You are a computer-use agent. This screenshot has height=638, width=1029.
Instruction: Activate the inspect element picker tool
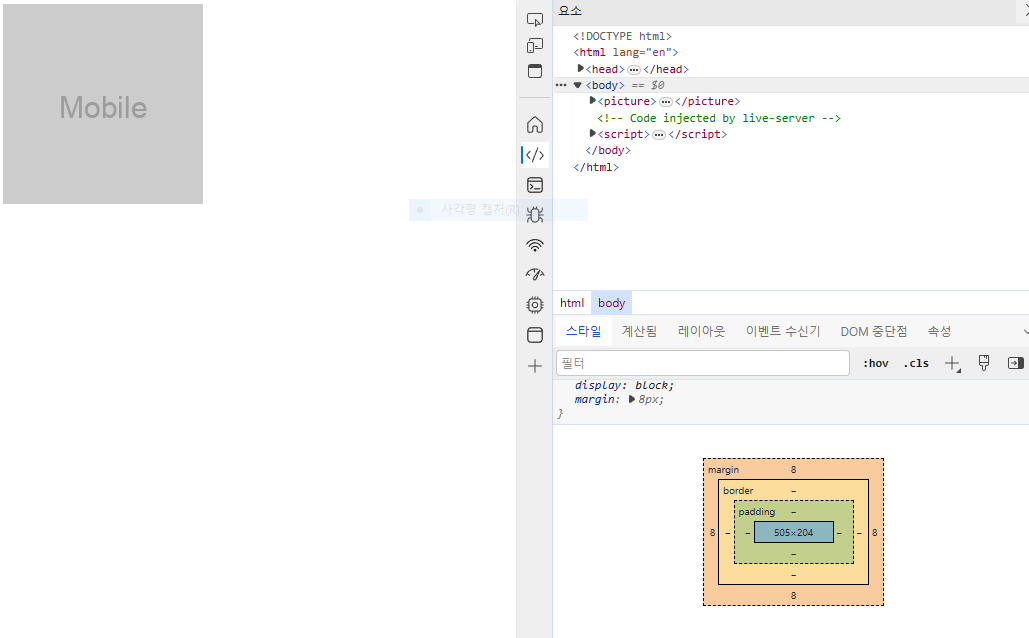click(535, 20)
